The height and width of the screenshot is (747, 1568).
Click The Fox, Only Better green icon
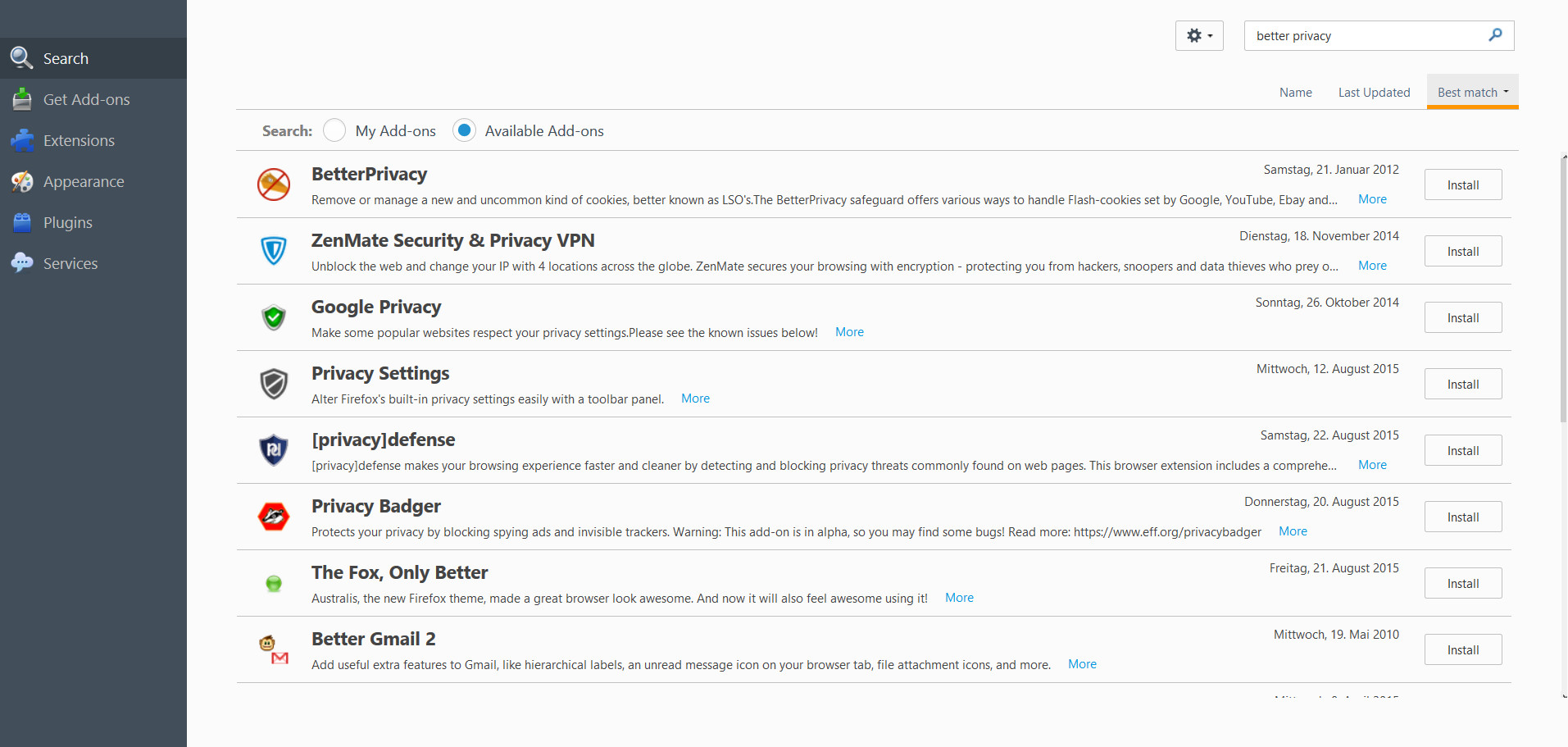click(274, 583)
